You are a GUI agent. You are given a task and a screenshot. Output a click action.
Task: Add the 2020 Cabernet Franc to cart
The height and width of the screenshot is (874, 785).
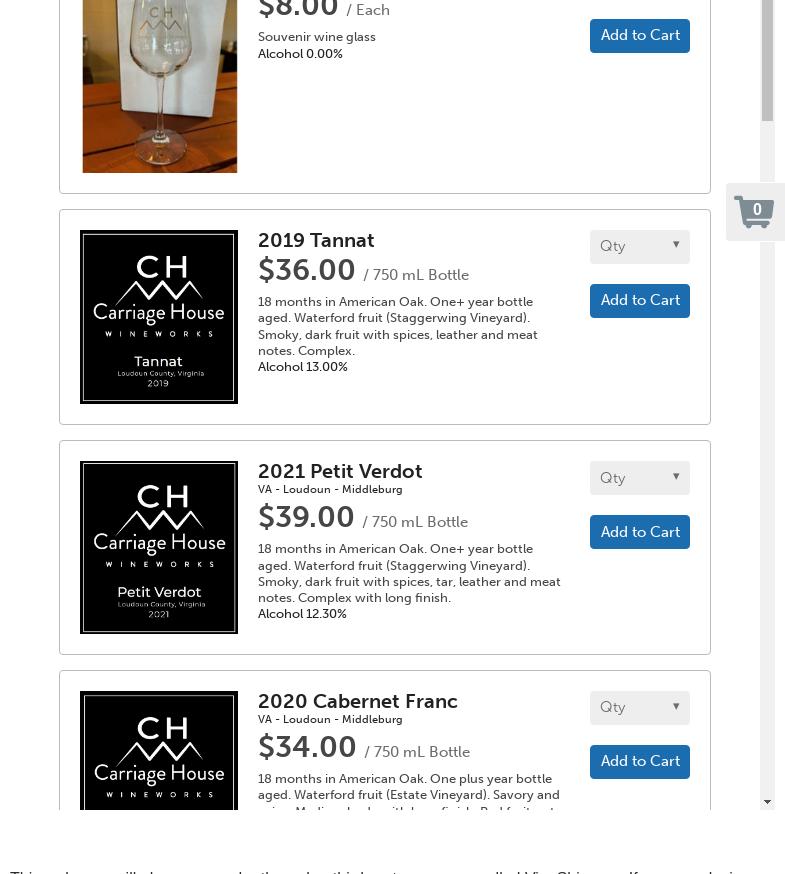tap(640, 761)
